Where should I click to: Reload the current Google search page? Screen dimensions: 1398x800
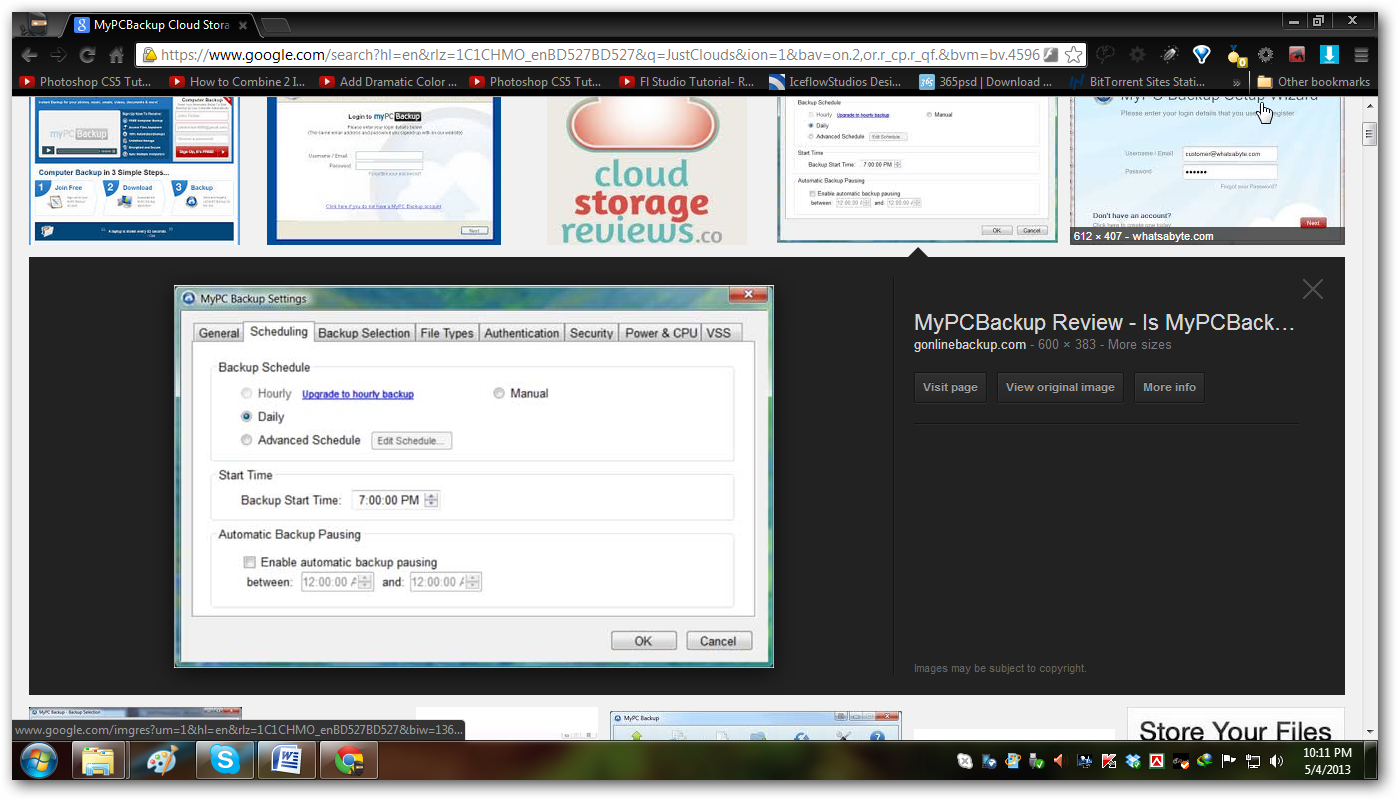coord(88,55)
